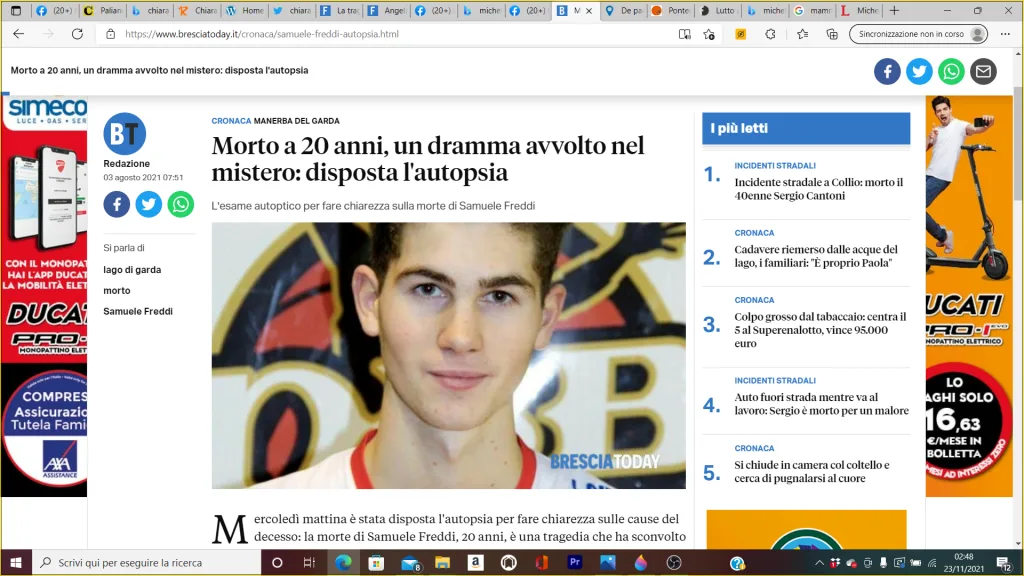Close the active Brescia Today tab
1024x576 pixels.
[589, 10]
